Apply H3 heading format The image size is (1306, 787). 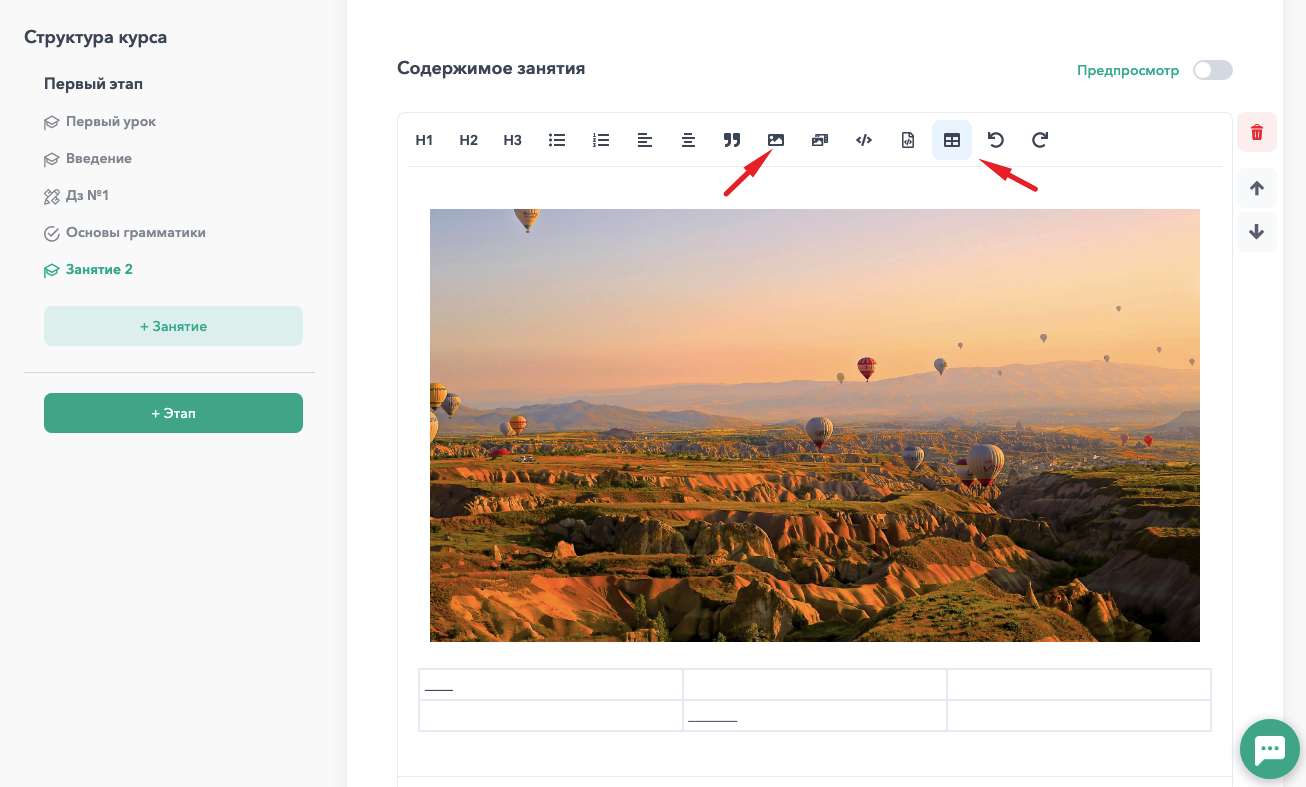tap(512, 140)
